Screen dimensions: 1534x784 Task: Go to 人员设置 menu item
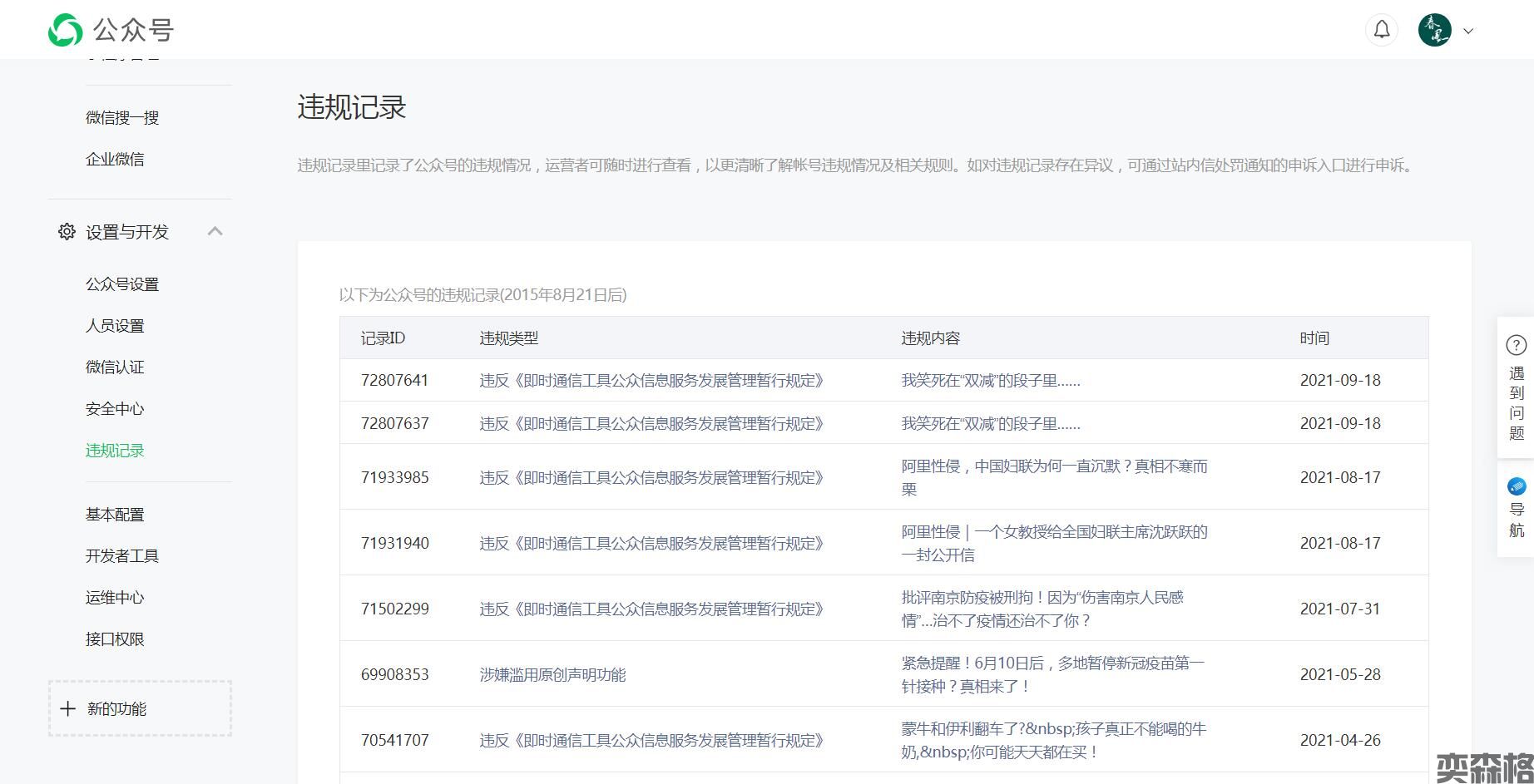(115, 326)
